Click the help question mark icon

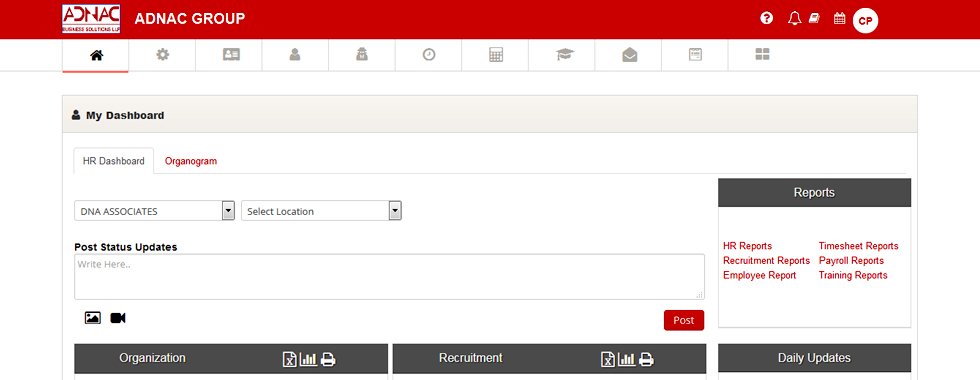tap(767, 18)
